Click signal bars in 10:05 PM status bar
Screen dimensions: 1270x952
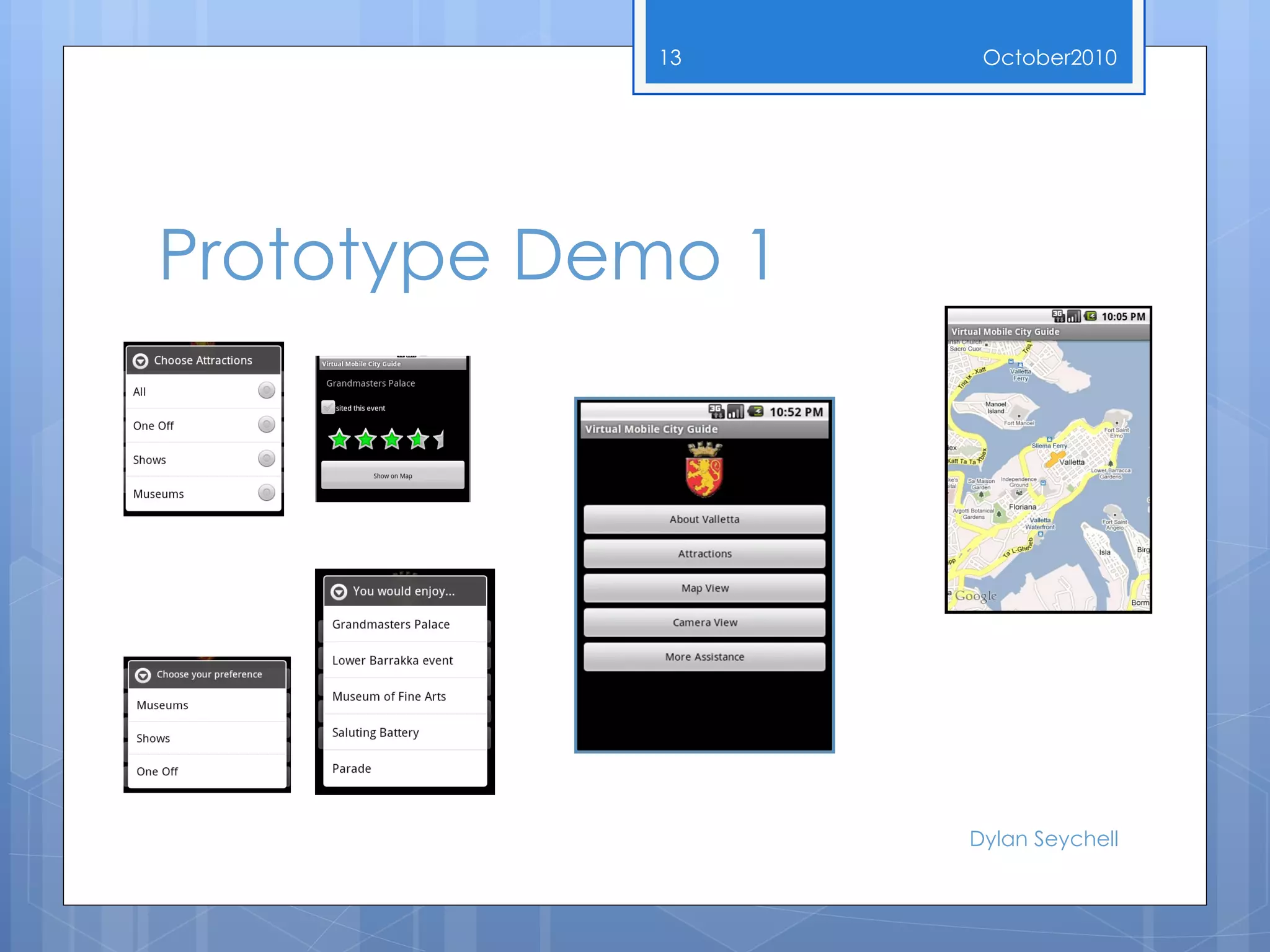(x=1074, y=316)
